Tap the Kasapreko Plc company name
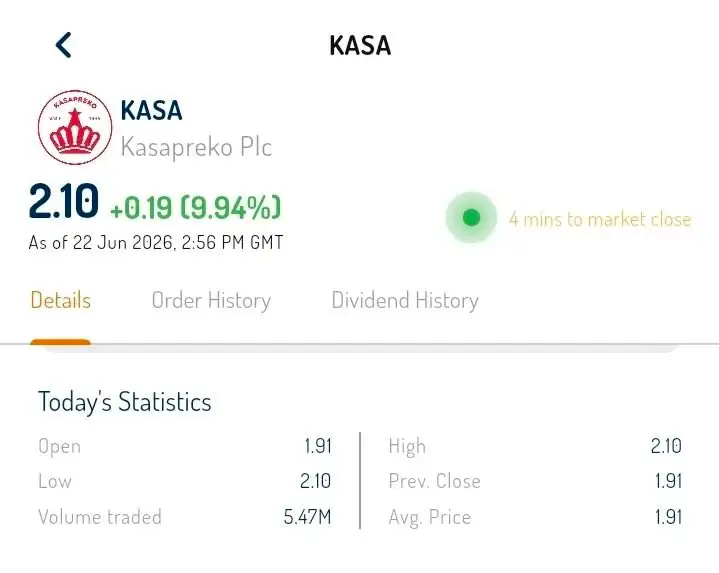 click(x=196, y=147)
